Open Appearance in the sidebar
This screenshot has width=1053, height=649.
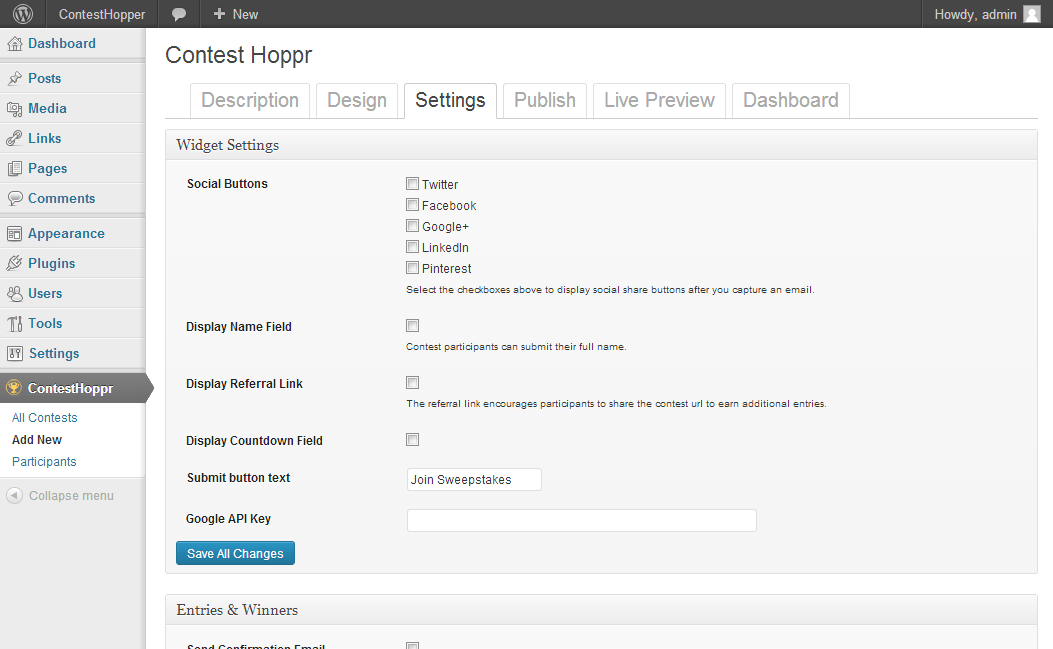[73, 234]
